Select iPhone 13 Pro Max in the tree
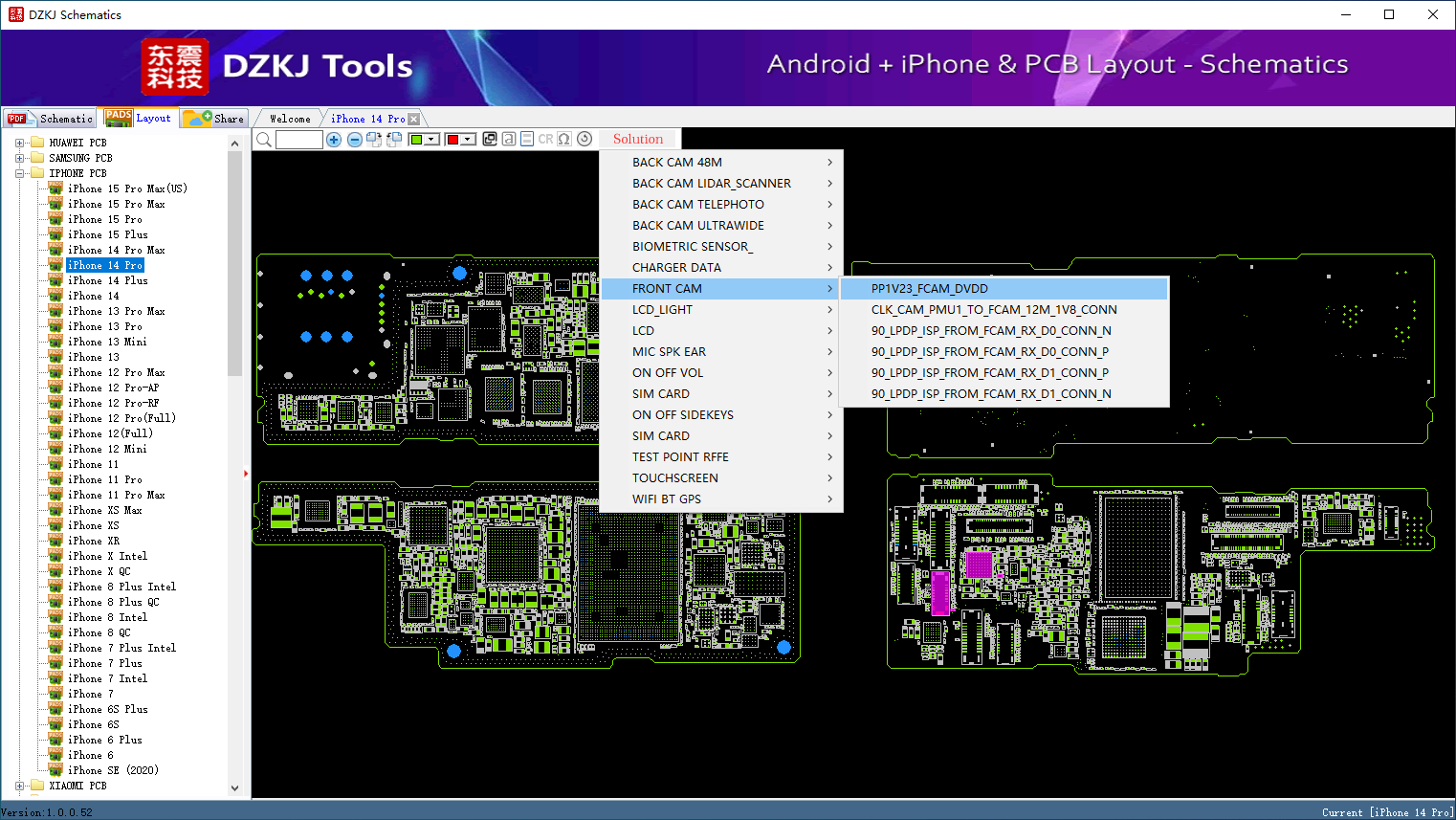Image resolution: width=1456 pixels, height=820 pixels. [117, 311]
